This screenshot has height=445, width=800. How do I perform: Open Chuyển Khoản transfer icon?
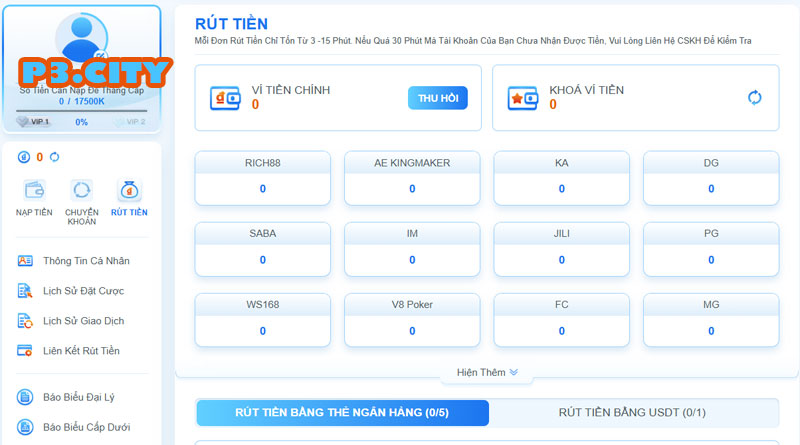(x=82, y=190)
